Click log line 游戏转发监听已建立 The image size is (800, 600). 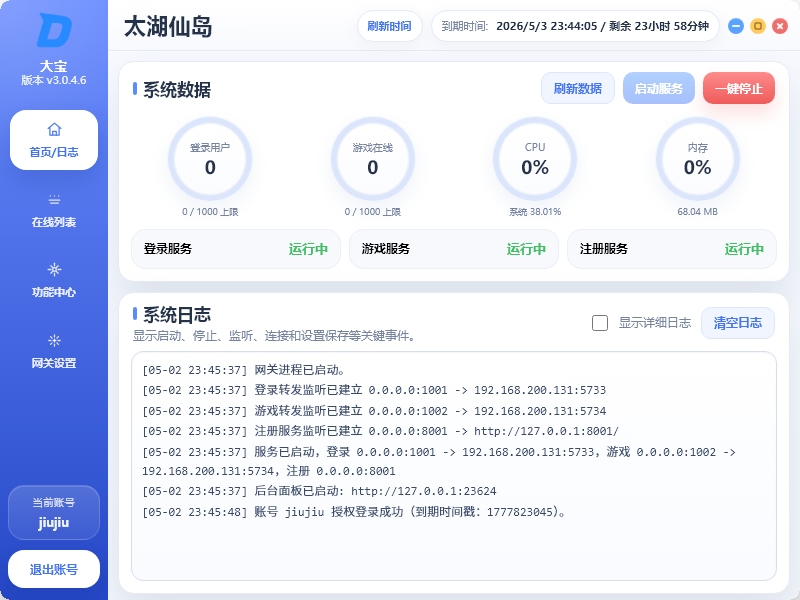click(374, 411)
